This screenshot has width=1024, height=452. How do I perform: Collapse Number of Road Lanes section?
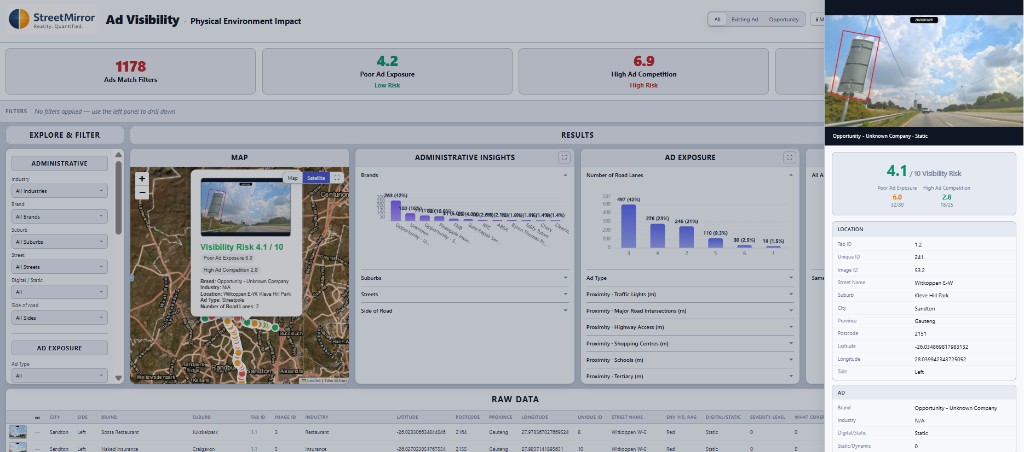(690, 175)
